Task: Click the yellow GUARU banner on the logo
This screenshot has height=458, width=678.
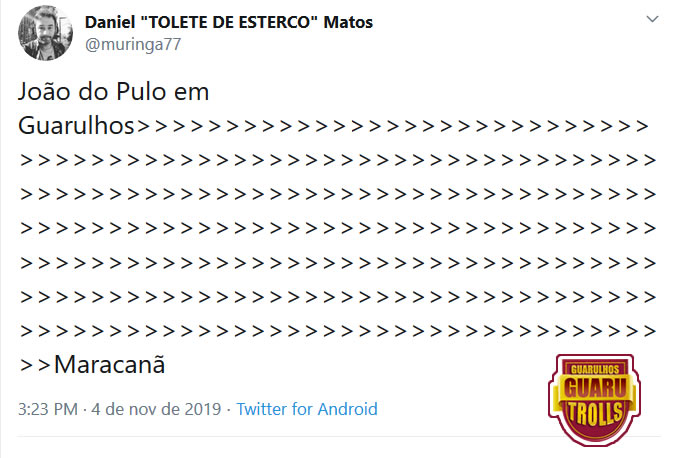Action: pyautogui.click(x=595, y=388)
